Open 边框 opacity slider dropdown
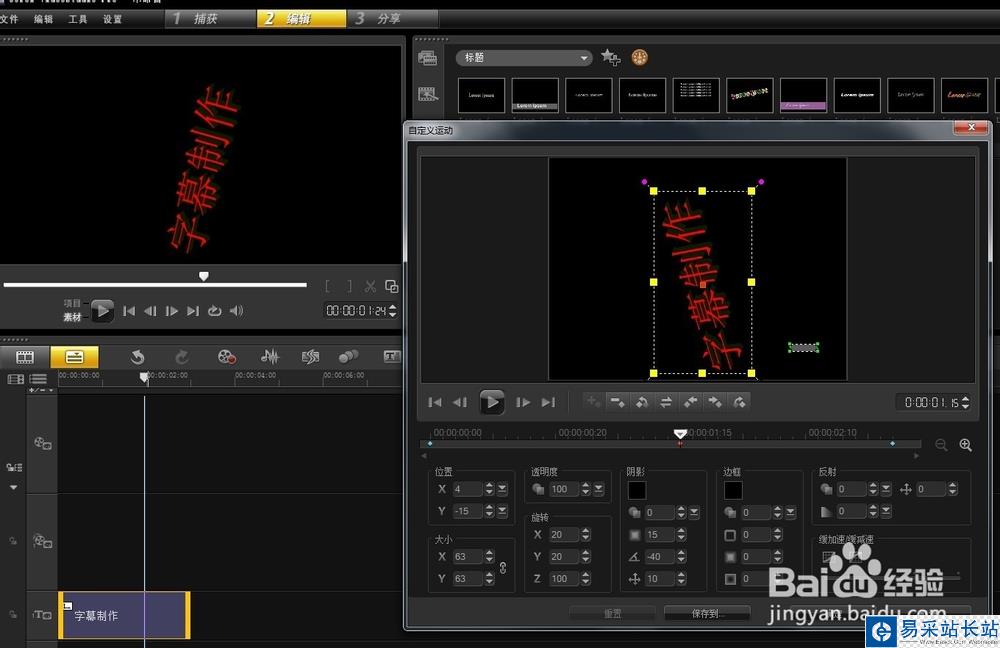Image resolution: width=1000 pixels, height=648 pixels. (791, 512)
